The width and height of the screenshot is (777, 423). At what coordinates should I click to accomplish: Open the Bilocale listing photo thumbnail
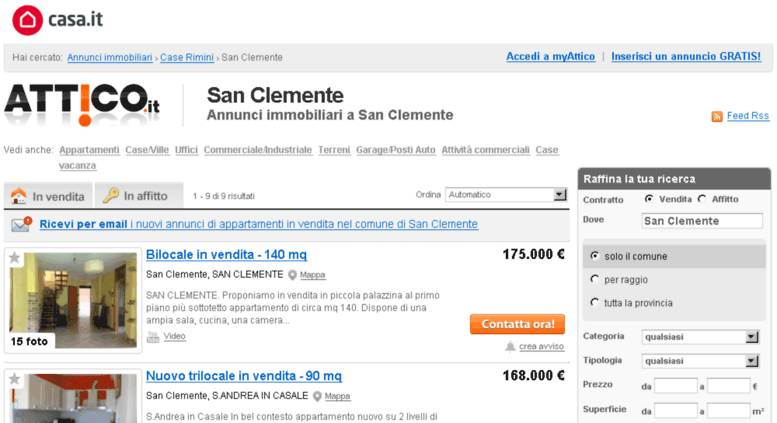tap(73, 300)
